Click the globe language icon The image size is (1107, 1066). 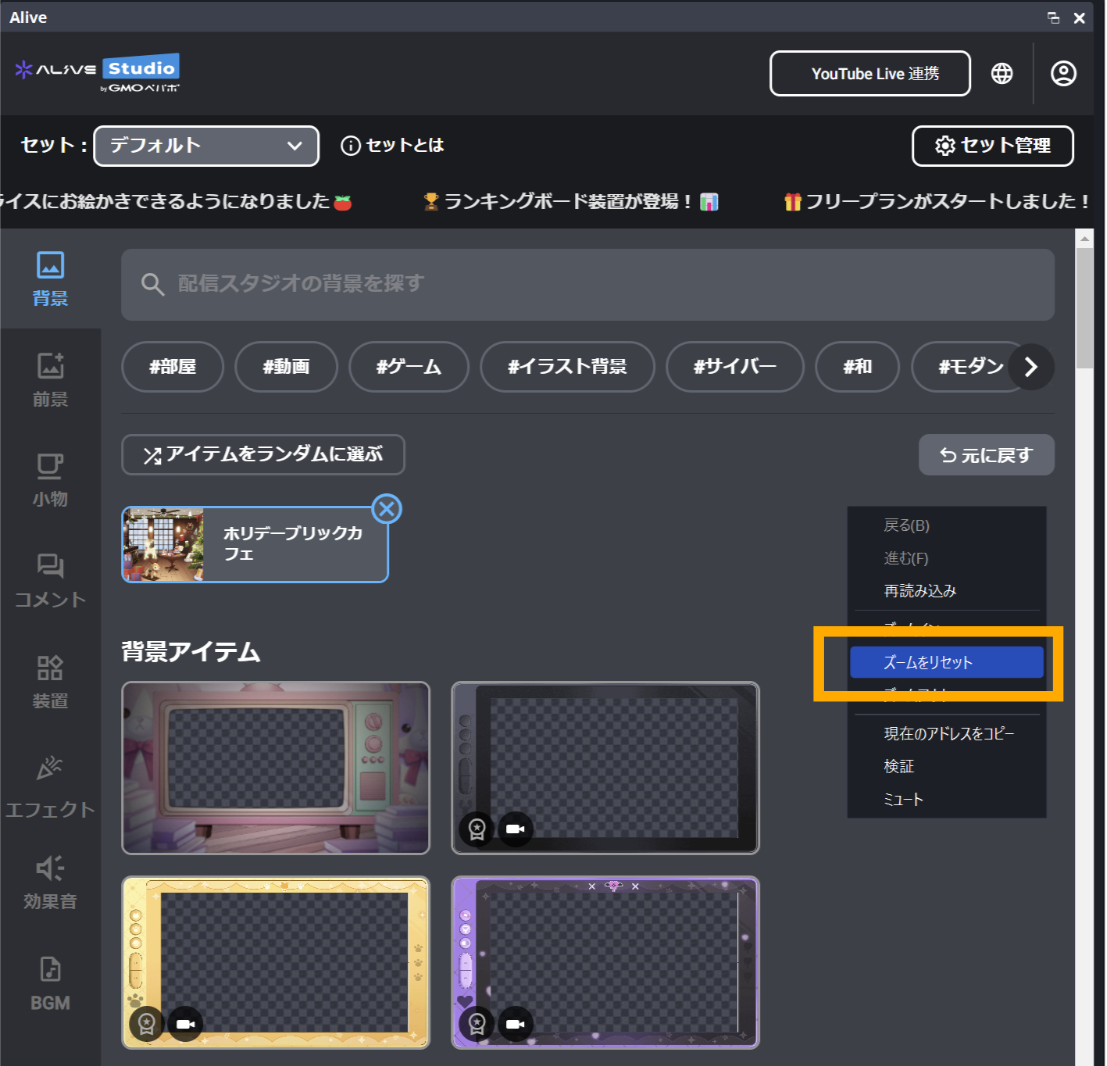pyautogui.click(x=1002, y=73)
